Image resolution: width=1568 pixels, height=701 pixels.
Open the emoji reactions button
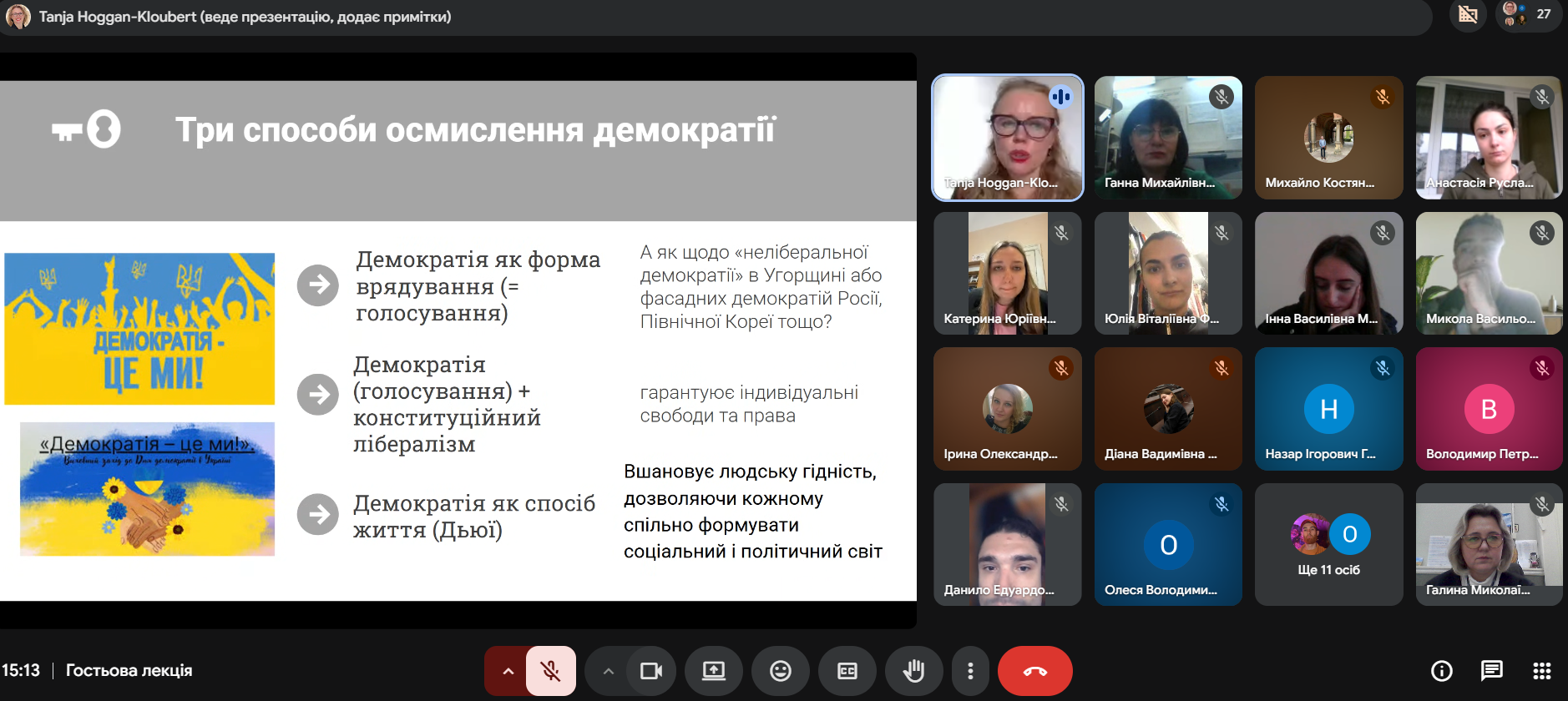[781, 671]
